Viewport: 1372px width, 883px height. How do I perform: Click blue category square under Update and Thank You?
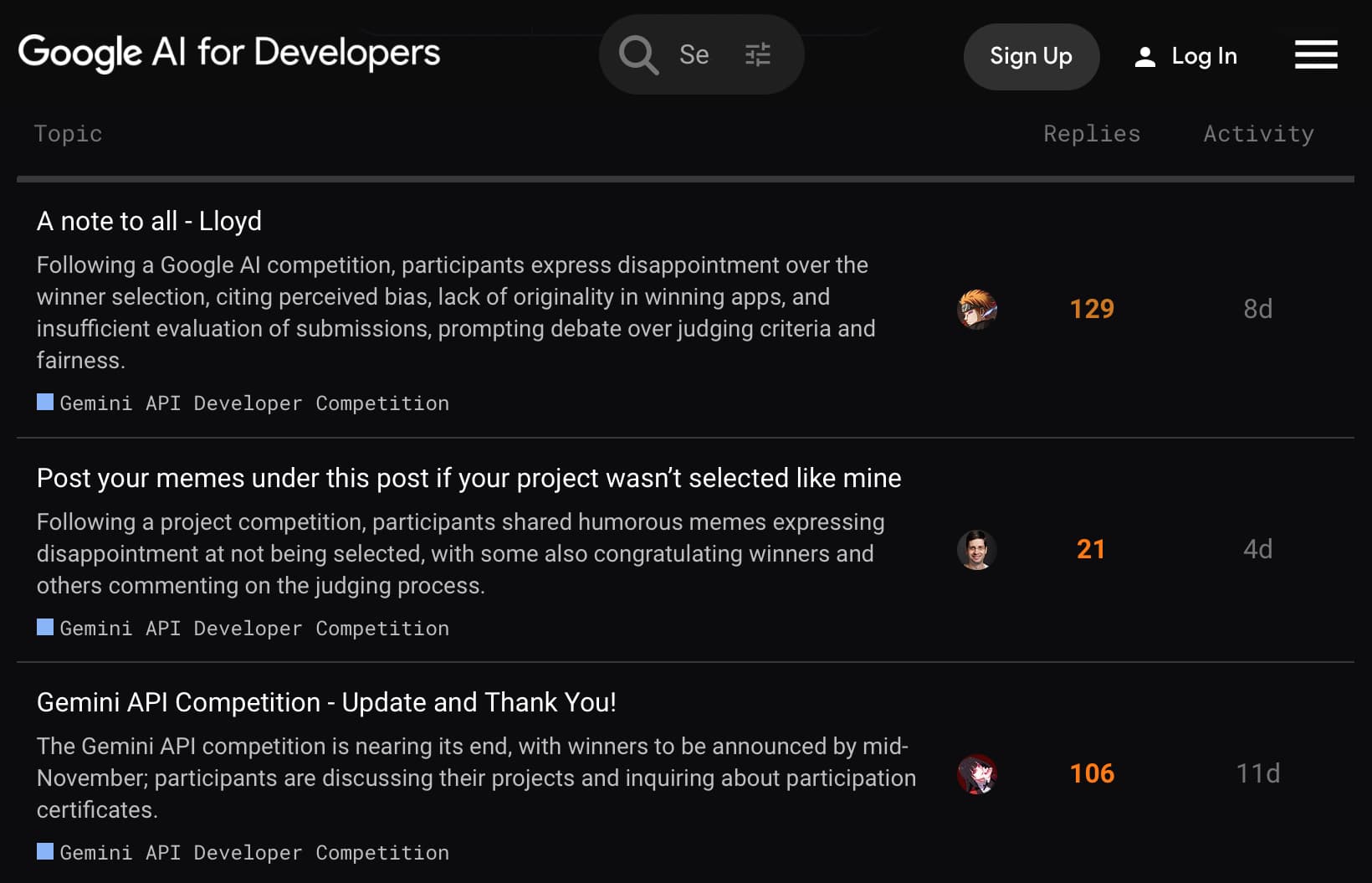(45, 851)
